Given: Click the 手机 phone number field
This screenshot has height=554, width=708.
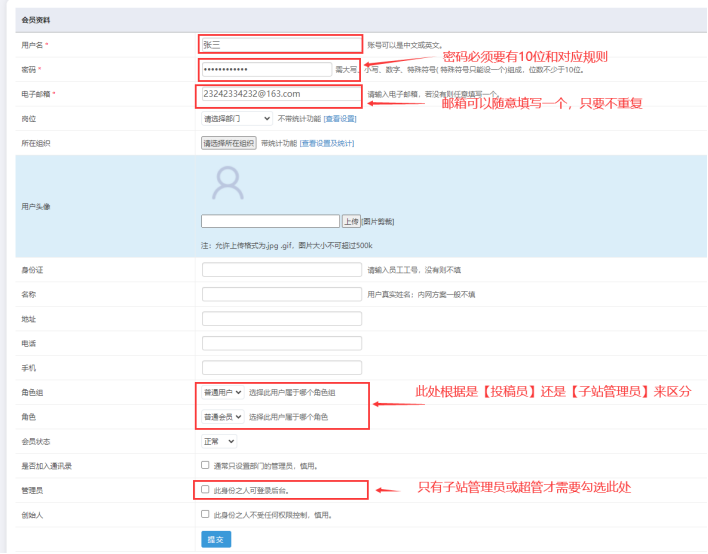Looking at the screenshot, I should [x=281, y=368].
